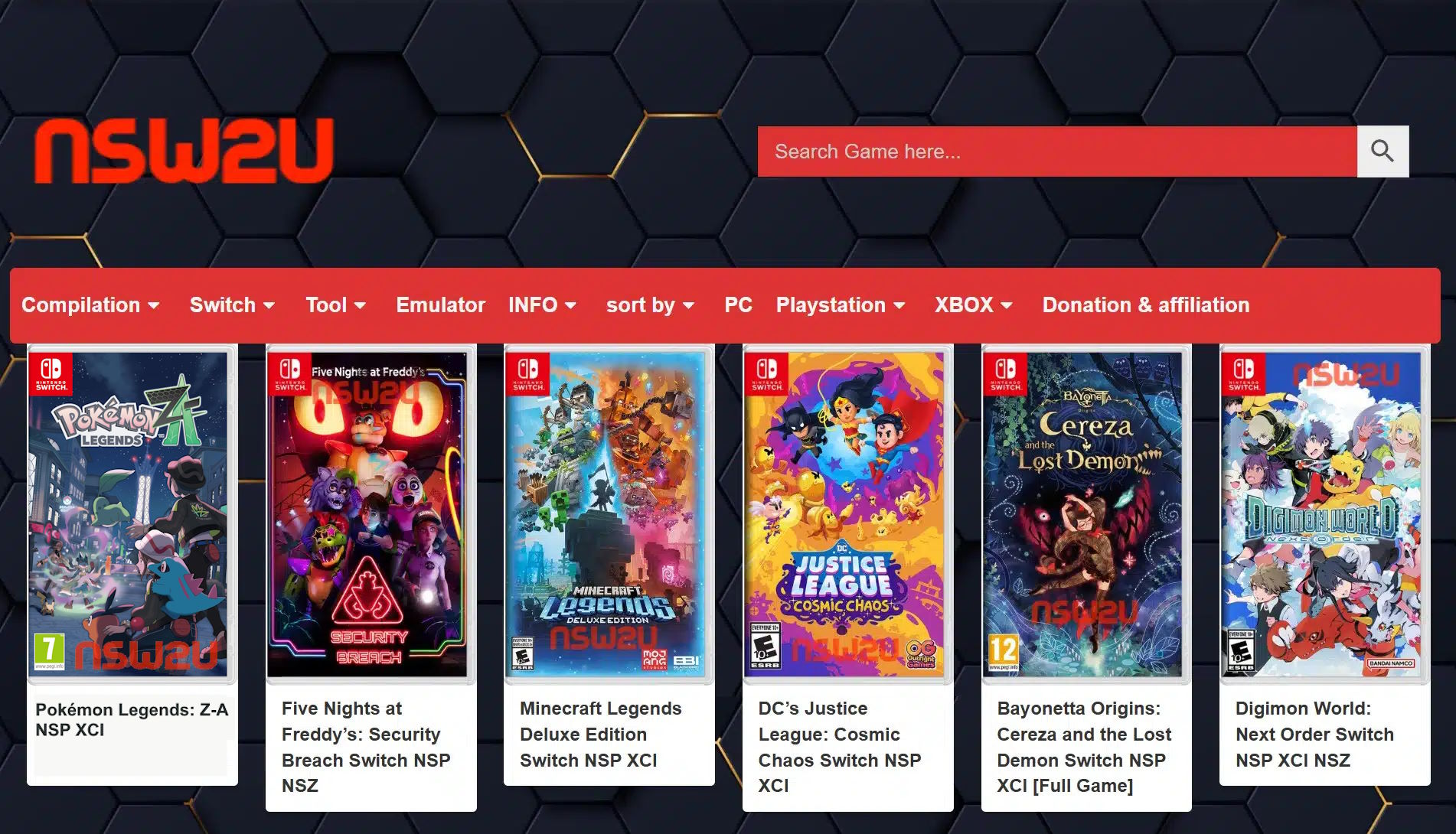Click the Bayonetta Origins: Cereza title link
This screenshot has height=834, width=1456.
click(x=1084, y=747)
